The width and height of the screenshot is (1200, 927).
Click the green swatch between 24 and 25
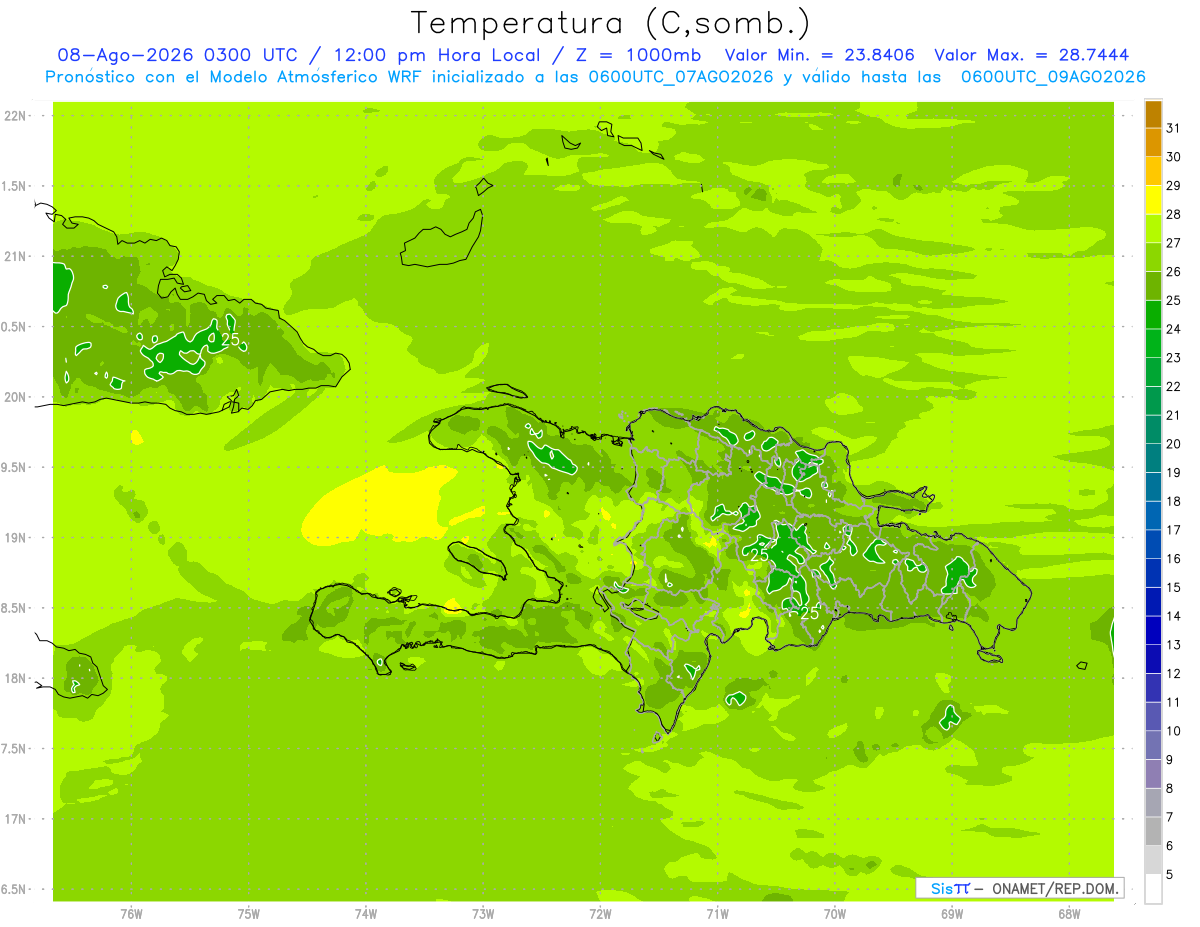pyautogui.click(x=1153, y=315)
